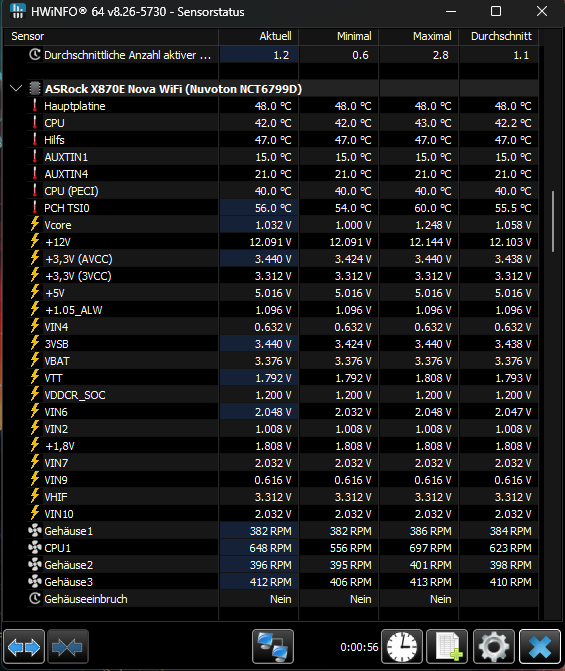Close sensors with the blue X button
The image size is (565, 671).
coord(539,646)
